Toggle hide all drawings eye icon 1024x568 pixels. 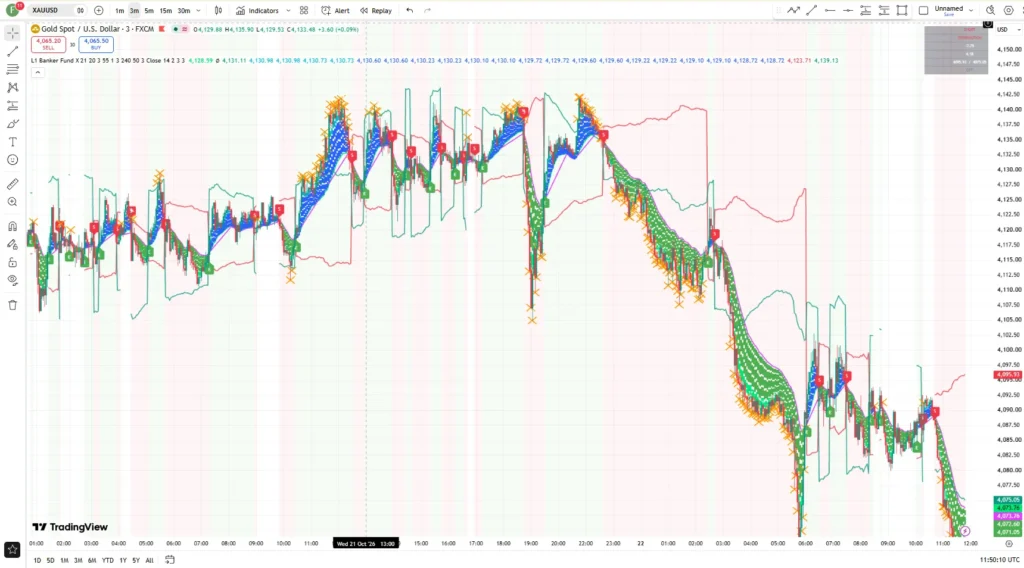click(x=12, y=280)
